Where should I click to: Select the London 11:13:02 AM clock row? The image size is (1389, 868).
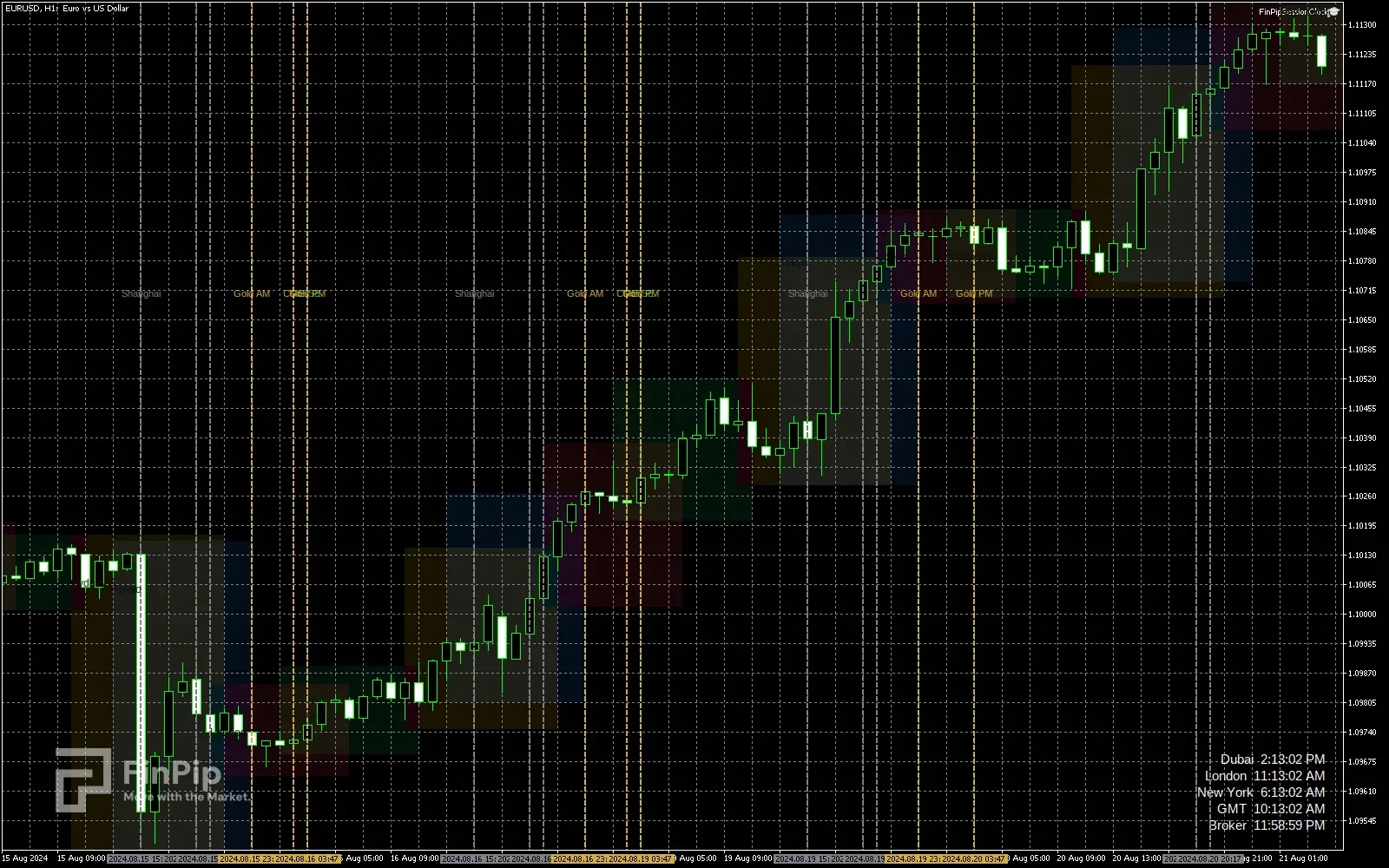(1265, 776)
